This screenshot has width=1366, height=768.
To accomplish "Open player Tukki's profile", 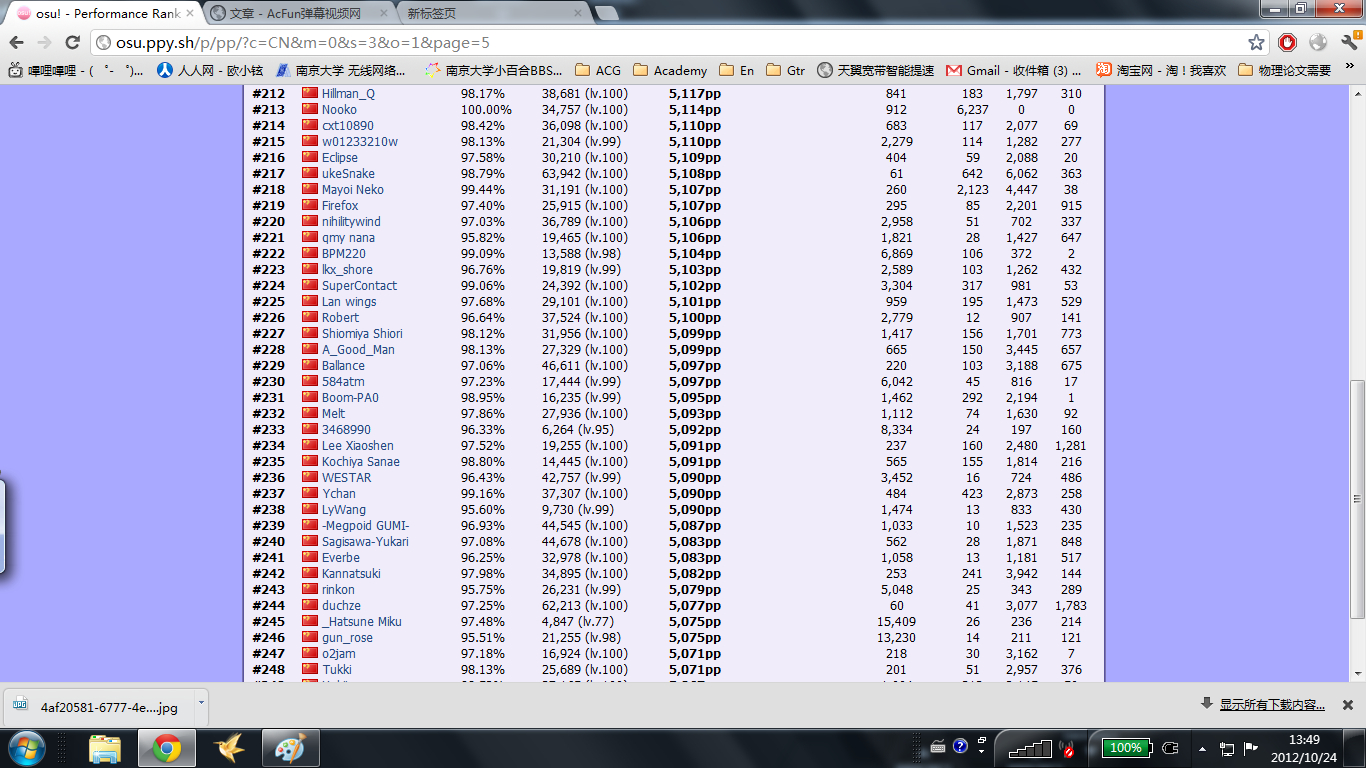I will 337,669.
